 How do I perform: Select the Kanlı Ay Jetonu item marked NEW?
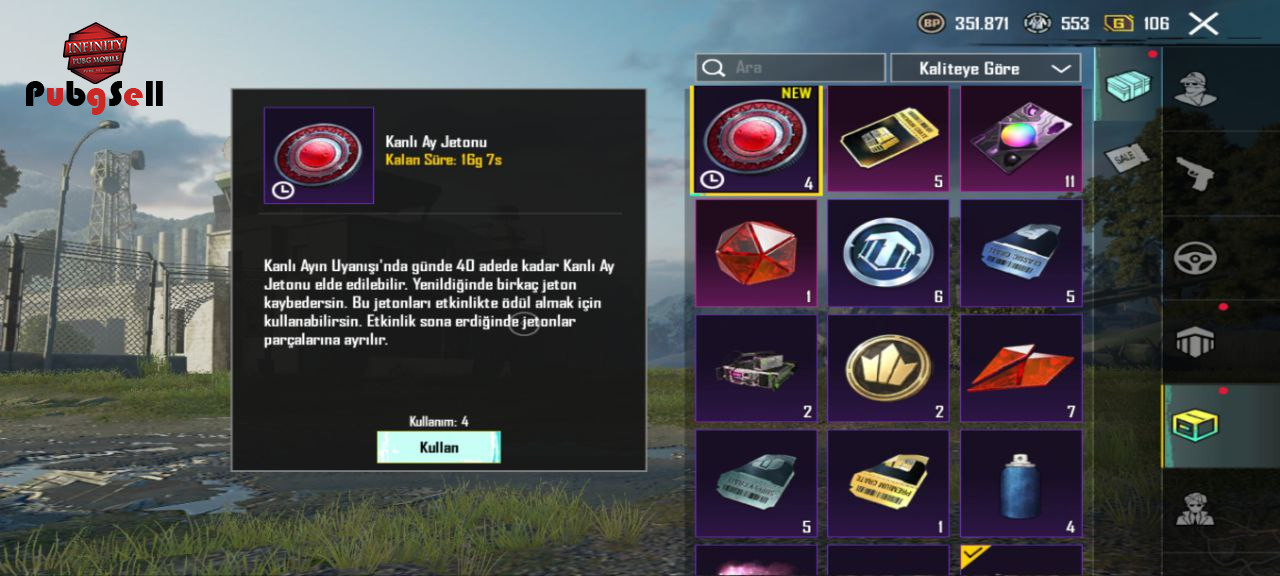tap(755, 139)
